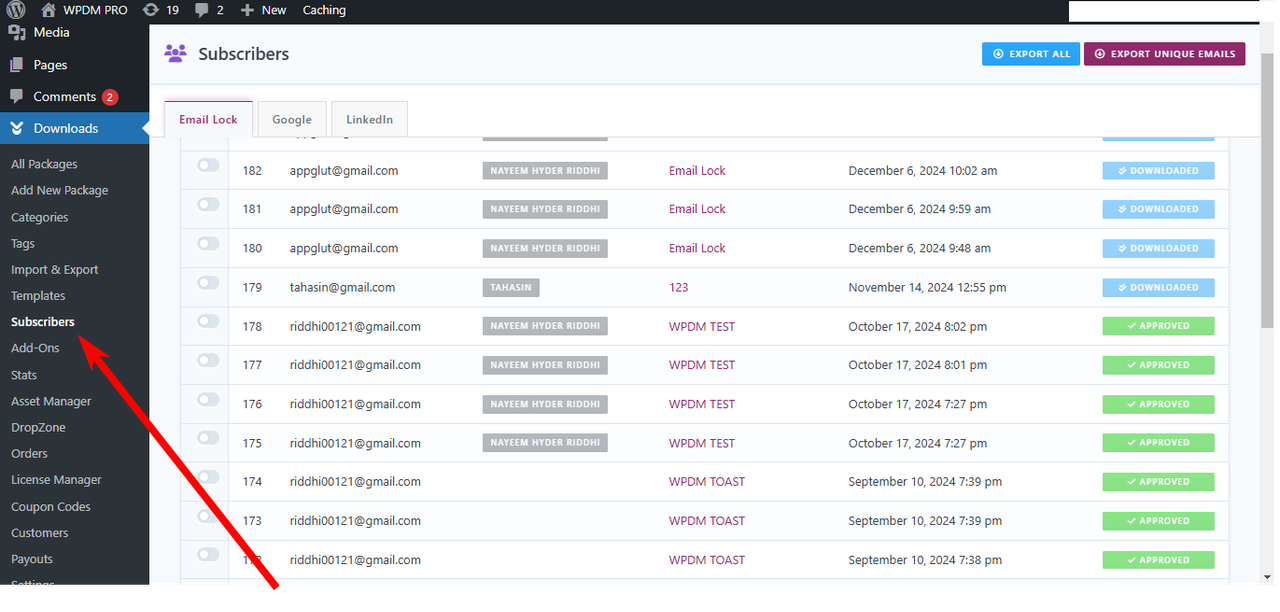Click the Export All button
The image size is (1280, 612).
coord(1031,54)
